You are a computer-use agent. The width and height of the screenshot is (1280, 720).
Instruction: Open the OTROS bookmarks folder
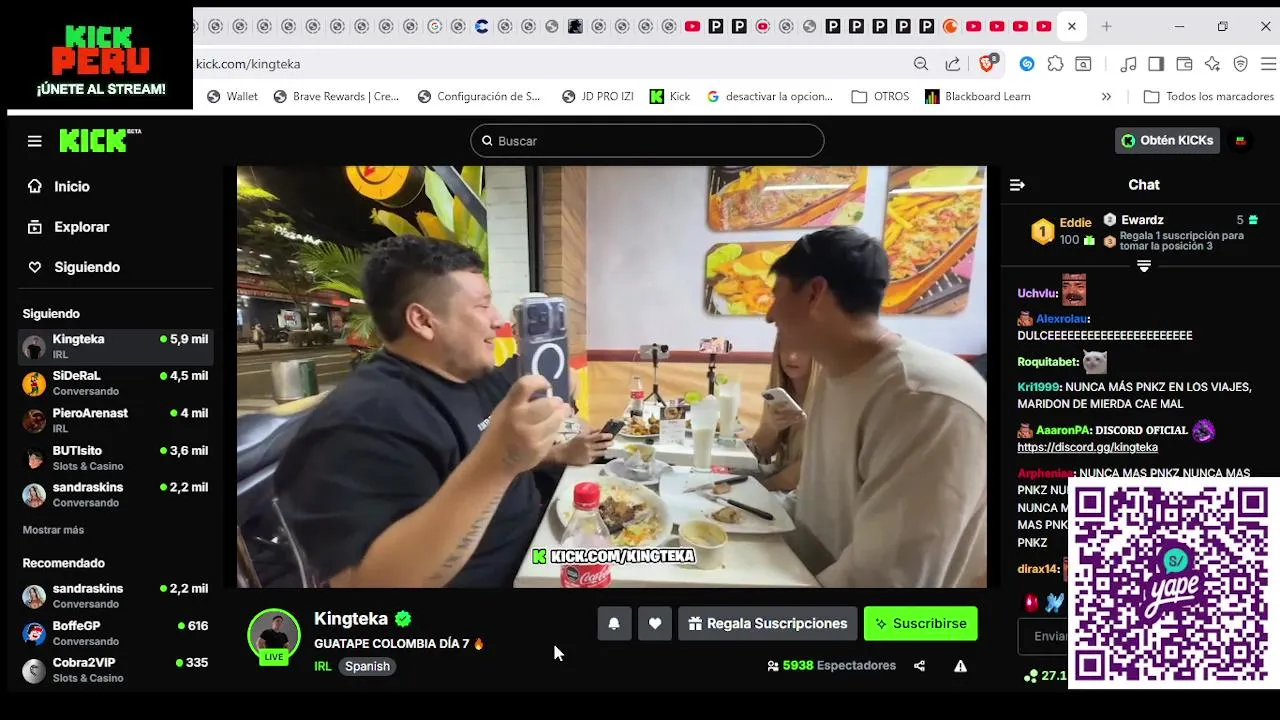[x=880, y=97]
